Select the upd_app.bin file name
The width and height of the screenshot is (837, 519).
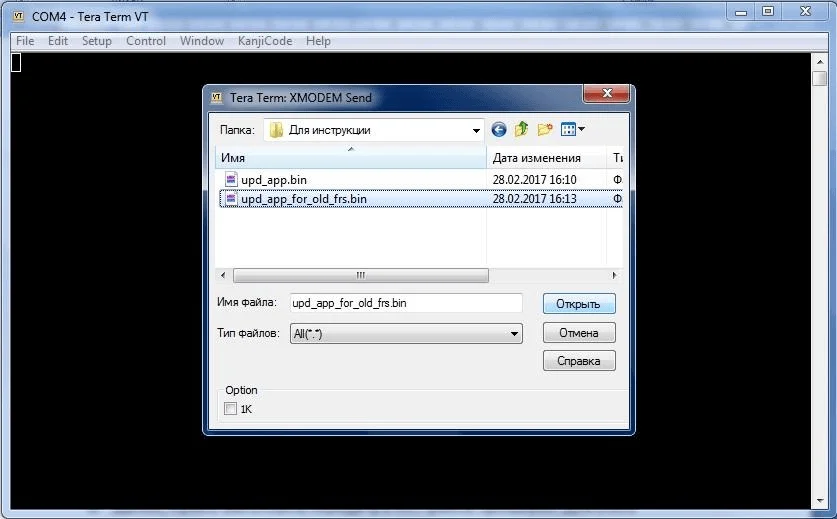(x=274, y=179)
